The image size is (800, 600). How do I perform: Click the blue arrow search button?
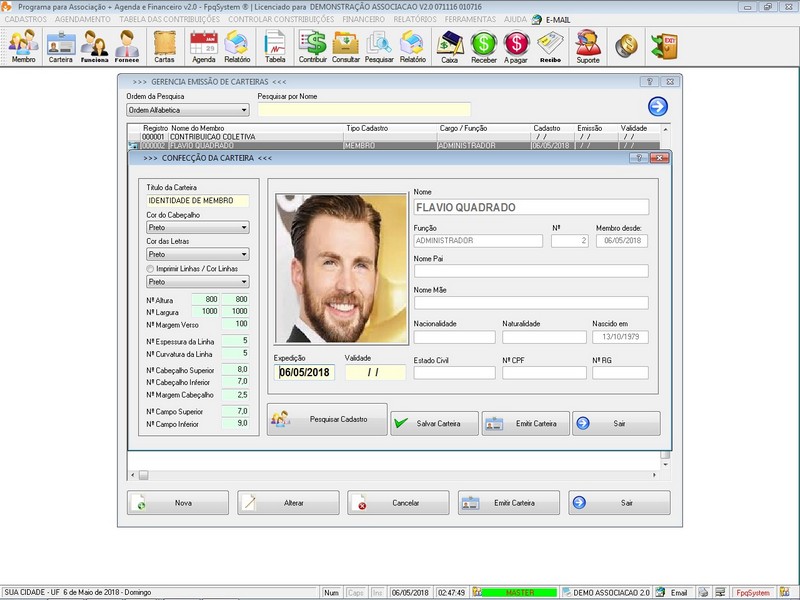[x=657, y=108]
